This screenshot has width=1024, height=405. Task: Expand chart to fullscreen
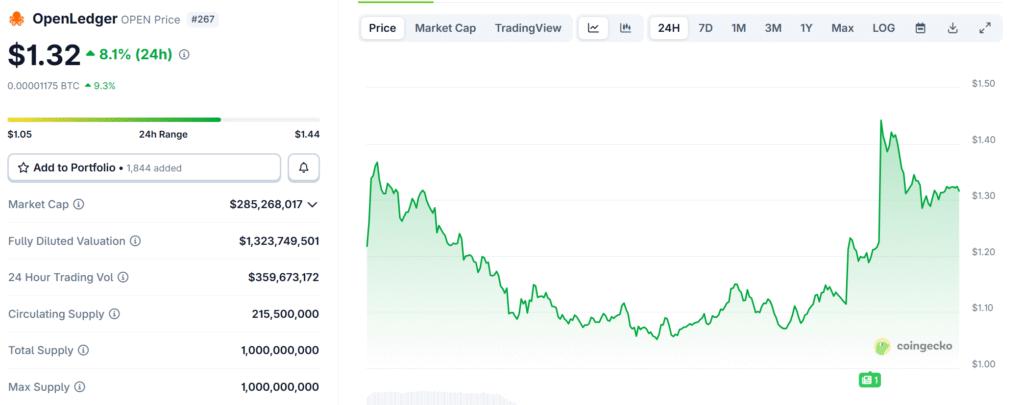[x=985, y=28]
